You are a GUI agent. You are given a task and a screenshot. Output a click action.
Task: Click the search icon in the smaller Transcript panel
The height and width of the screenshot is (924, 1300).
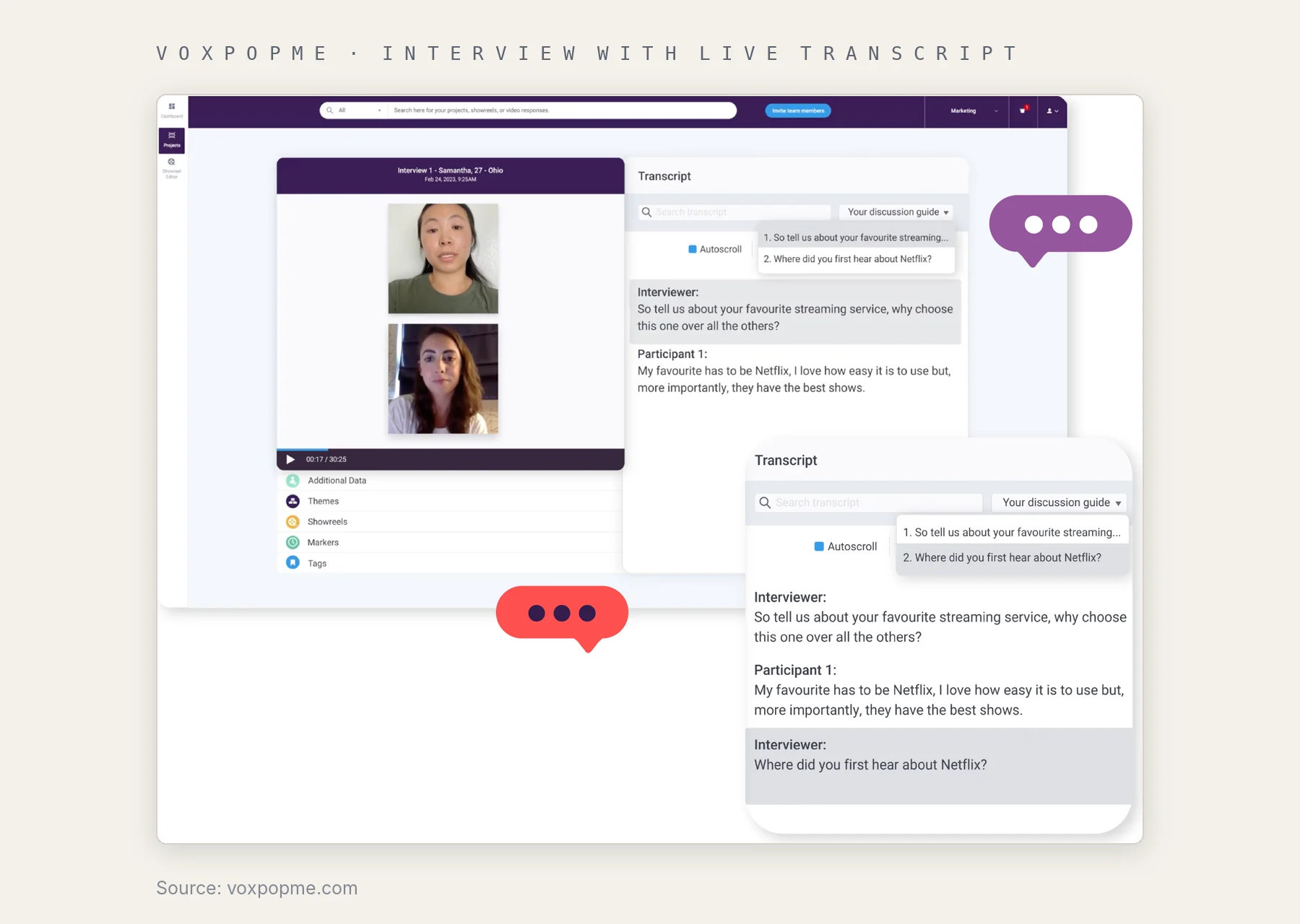(646, 212)
